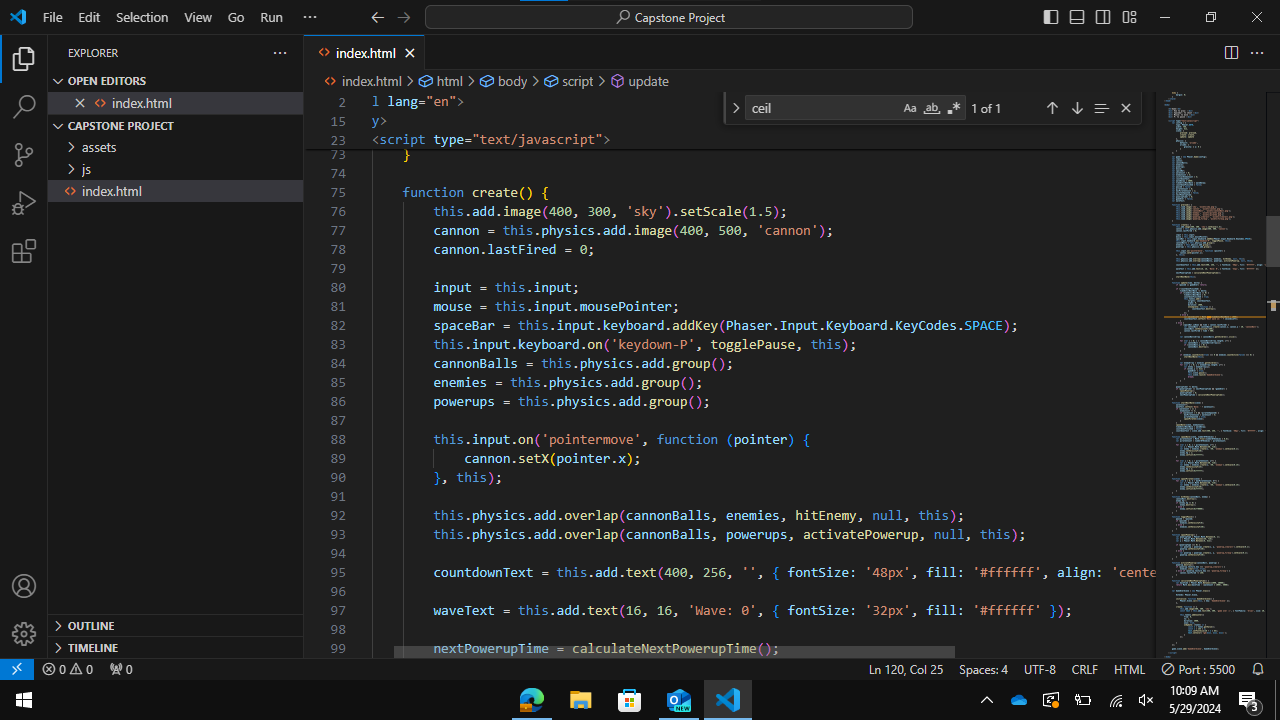This screenshot has width=1280, height=720.
Task: Change language mode HTML in status bar
Action: pos(1129,669)
